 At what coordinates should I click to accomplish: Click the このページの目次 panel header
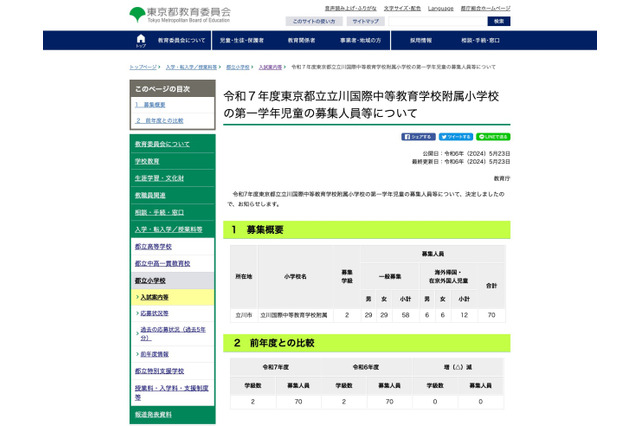pyautogui.click(x=172, y=89)
